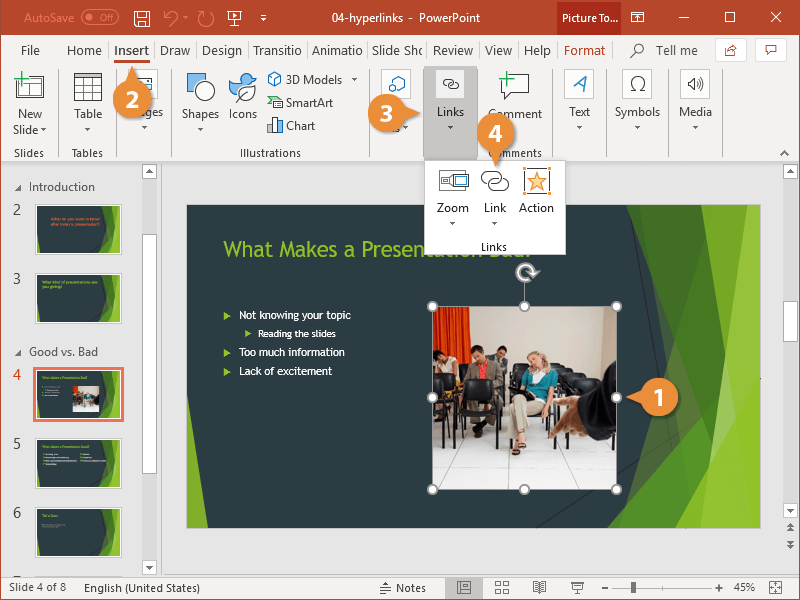Screen dimensions: 800x600
Task: Click the slide title text
Action: pyautogui.click(x=377, y=249)
